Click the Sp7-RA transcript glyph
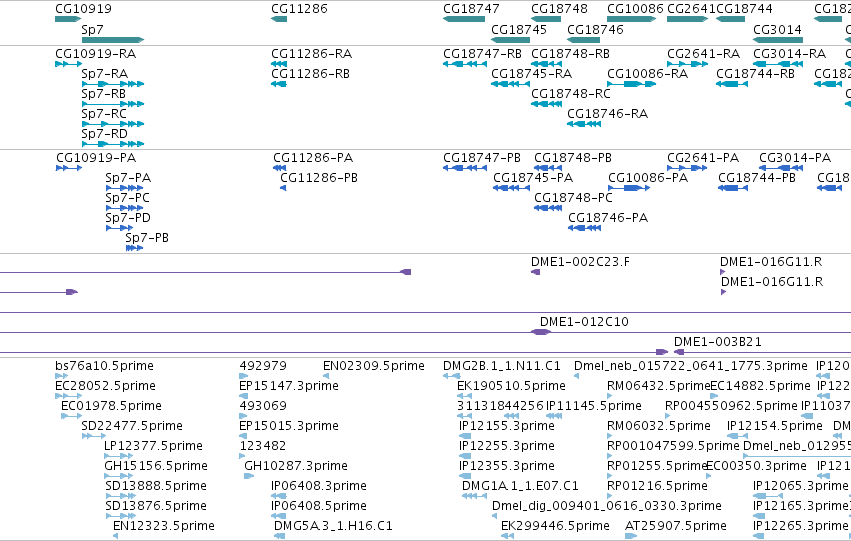This screenshot has width=851, height=541. pos(112,84)
